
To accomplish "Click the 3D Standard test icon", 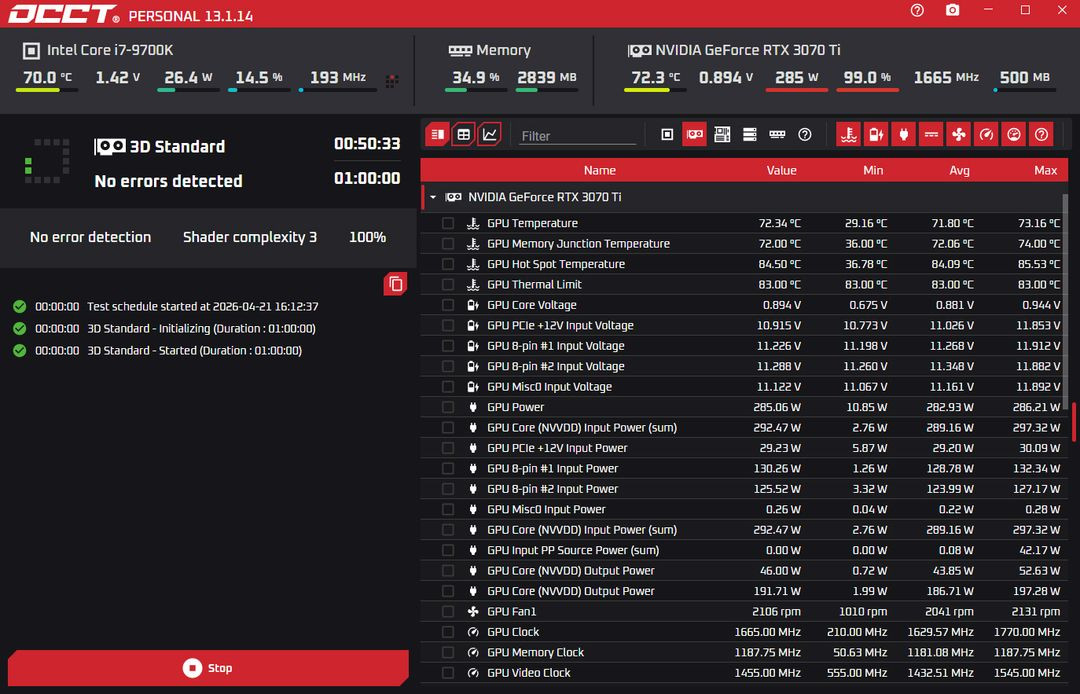I will [x=110, y=147].
